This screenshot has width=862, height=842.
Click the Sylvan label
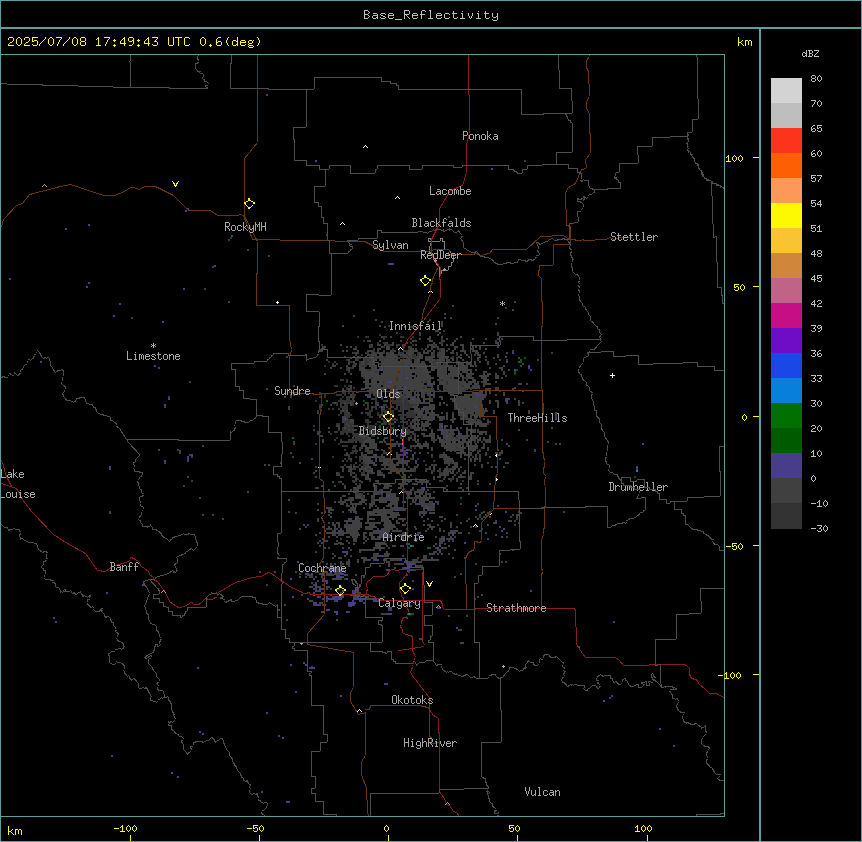coord(390,245)
